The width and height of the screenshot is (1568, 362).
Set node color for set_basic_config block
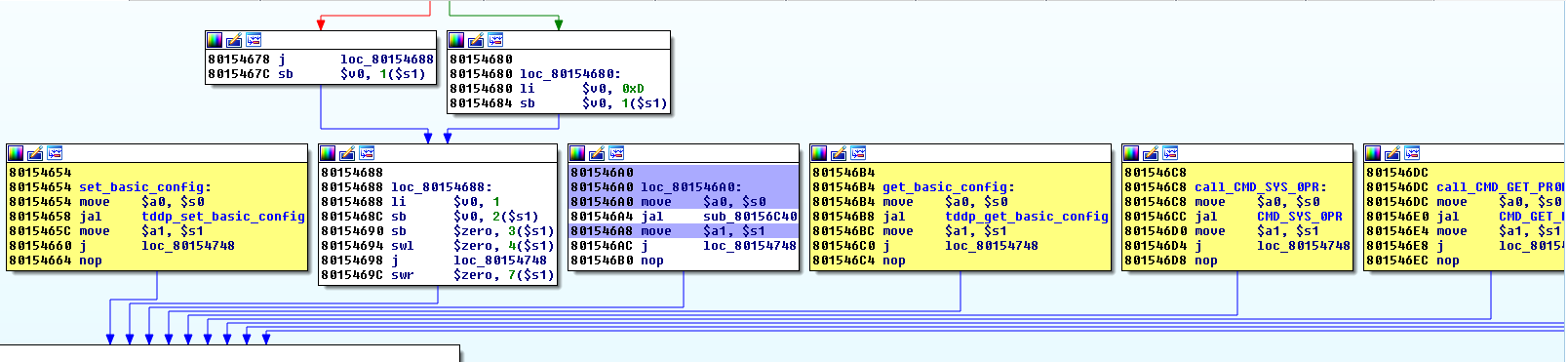click(x=16, y=153)
